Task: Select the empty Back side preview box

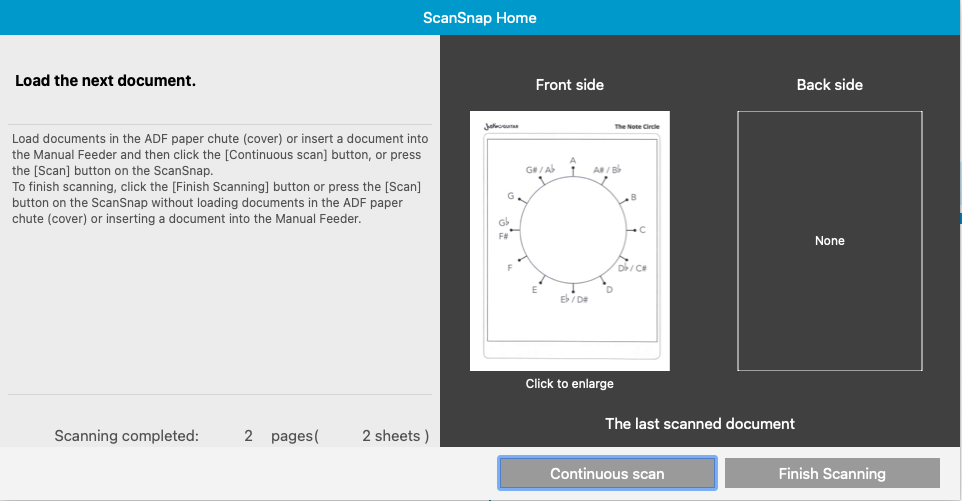Action: click(829, 240)
